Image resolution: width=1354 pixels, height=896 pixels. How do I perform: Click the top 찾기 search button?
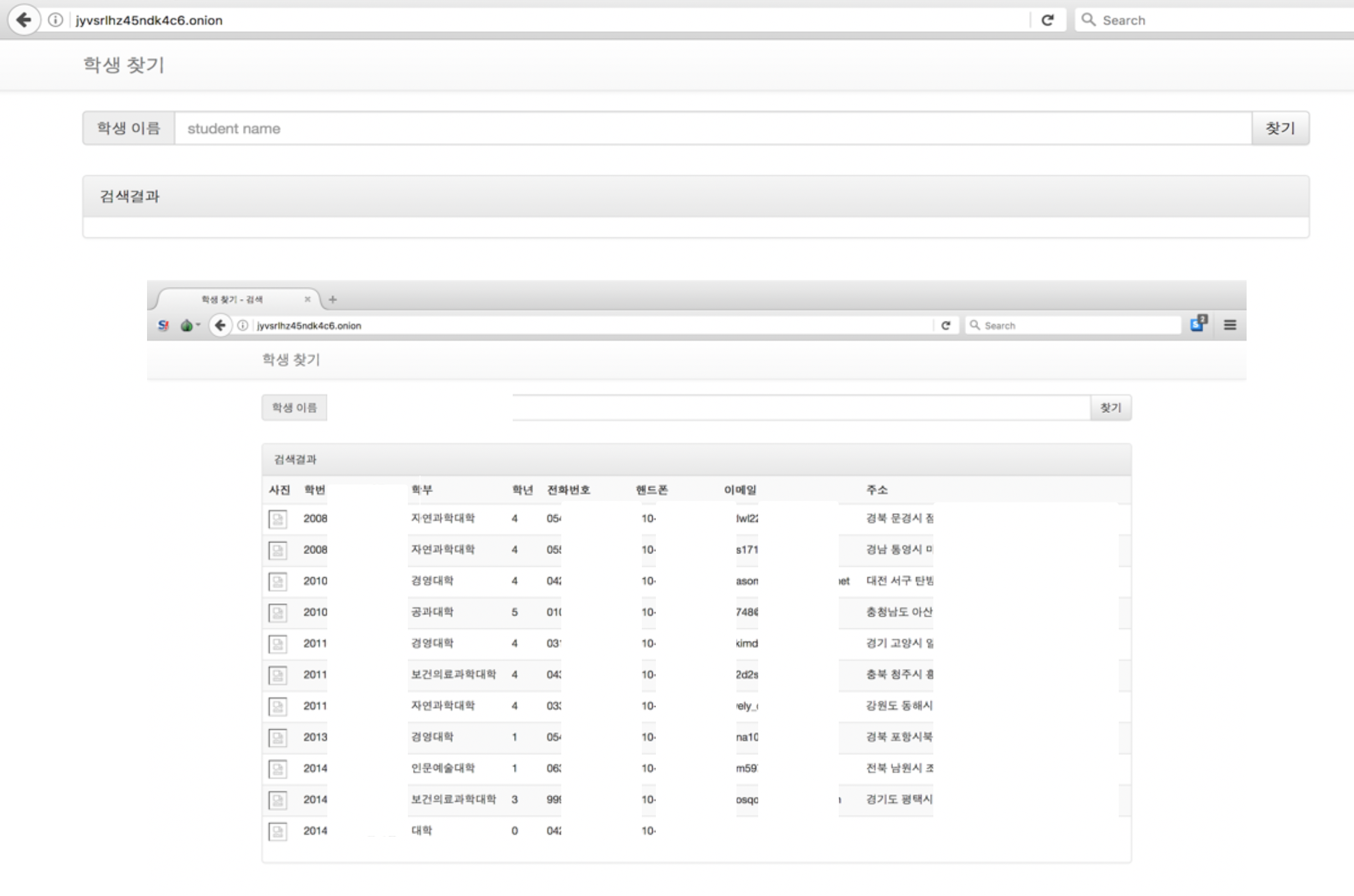pyautogui.click(x=1280, y=128)
